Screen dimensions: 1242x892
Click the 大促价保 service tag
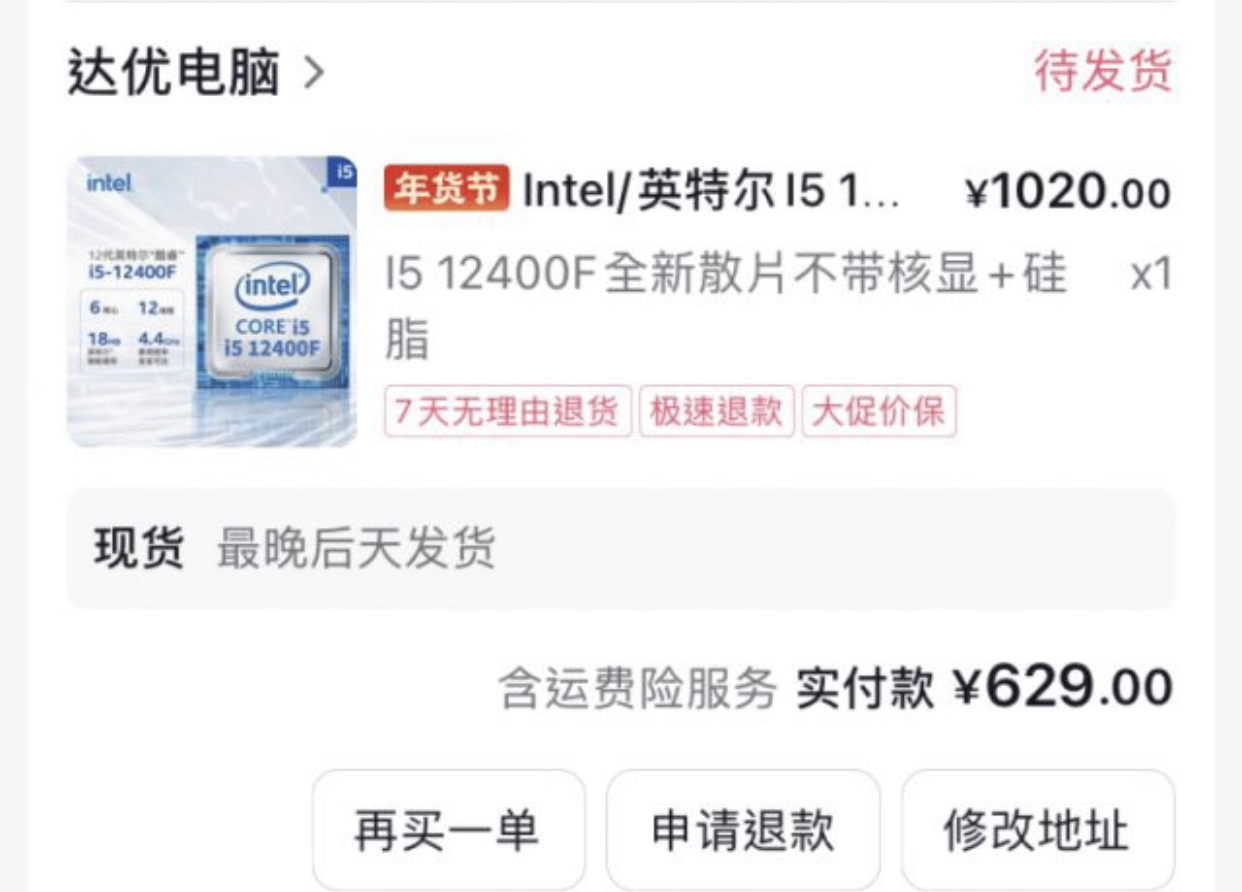coord(880,412)
